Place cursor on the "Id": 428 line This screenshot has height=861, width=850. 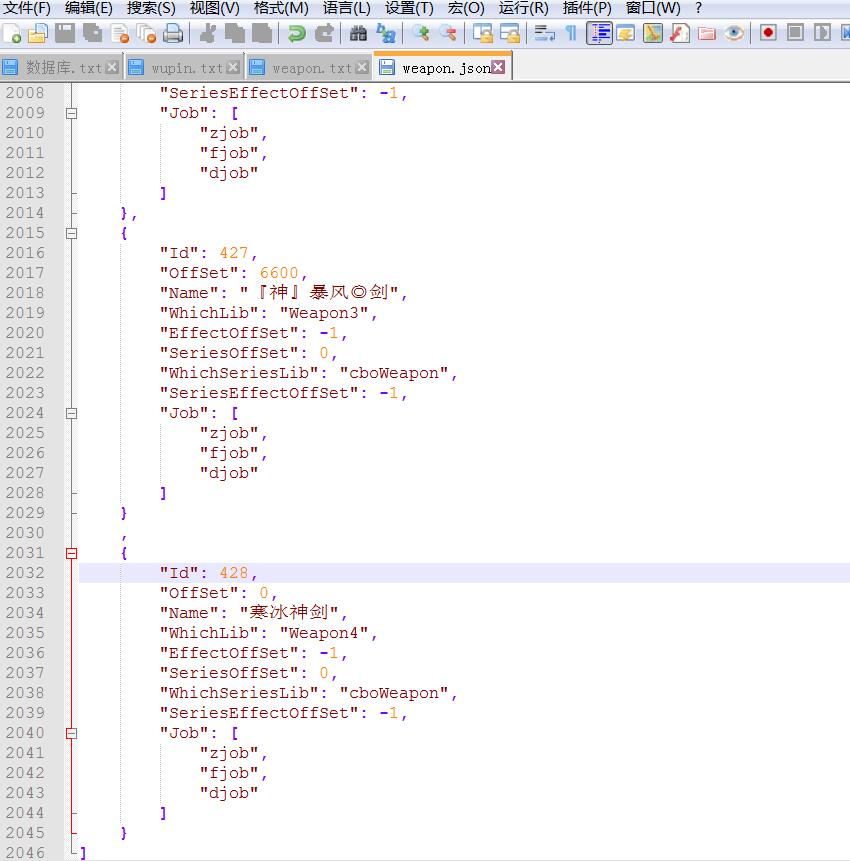(x=465, y=573)
